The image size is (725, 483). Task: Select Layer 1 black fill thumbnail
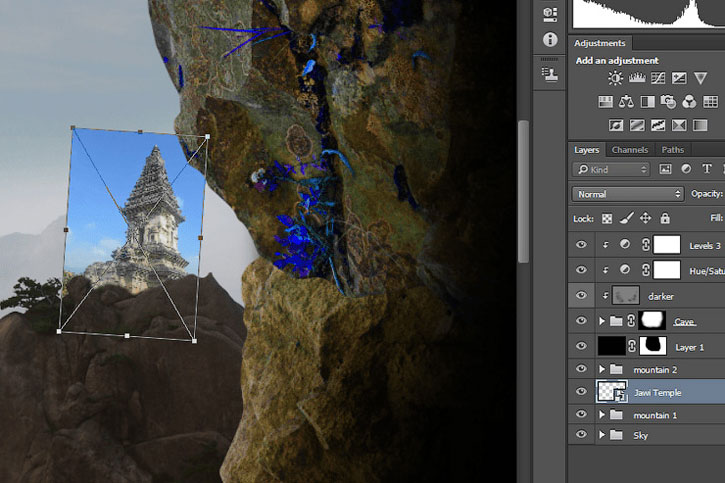[x=612, y=346]
